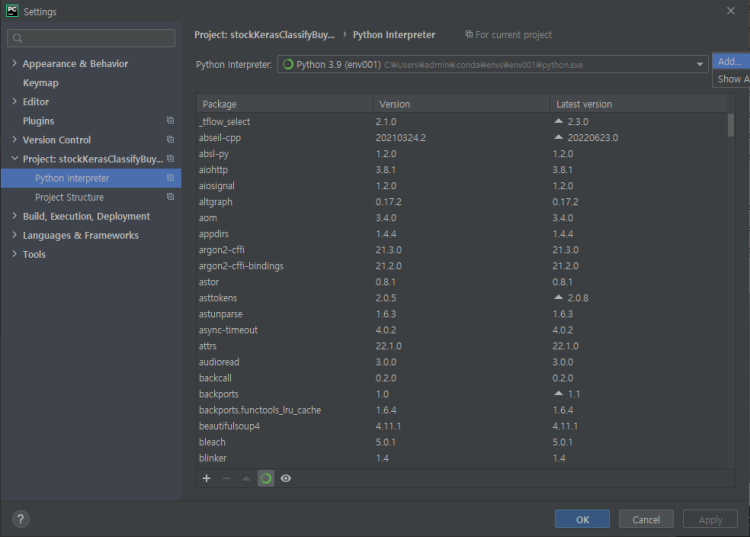
Task: Open the help question mark icon
Action: 21,519
